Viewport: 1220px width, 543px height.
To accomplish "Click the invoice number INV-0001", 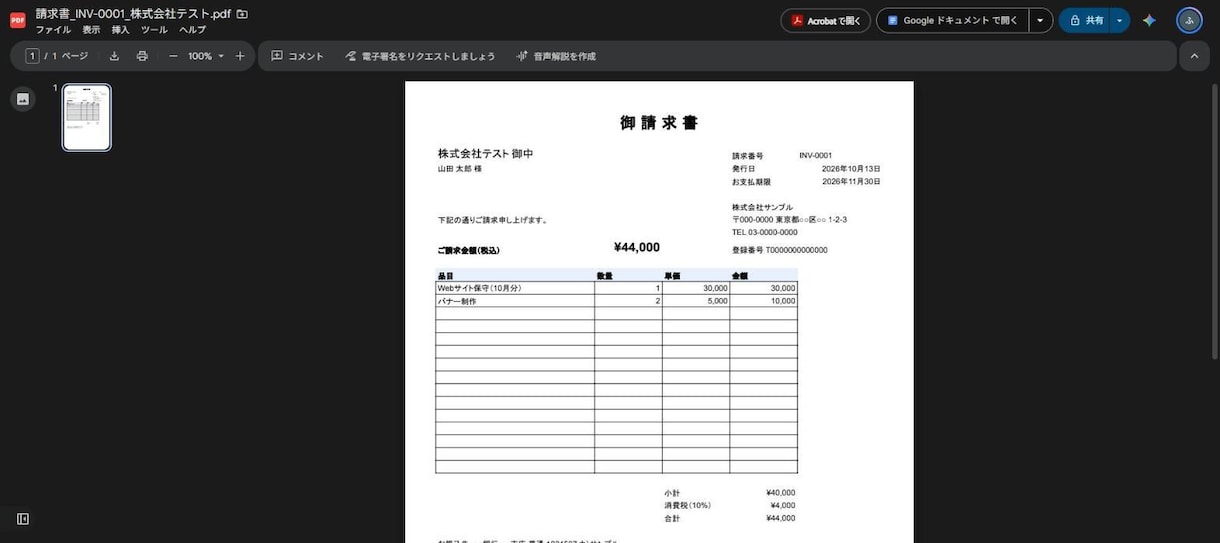I will coord(816,156).
